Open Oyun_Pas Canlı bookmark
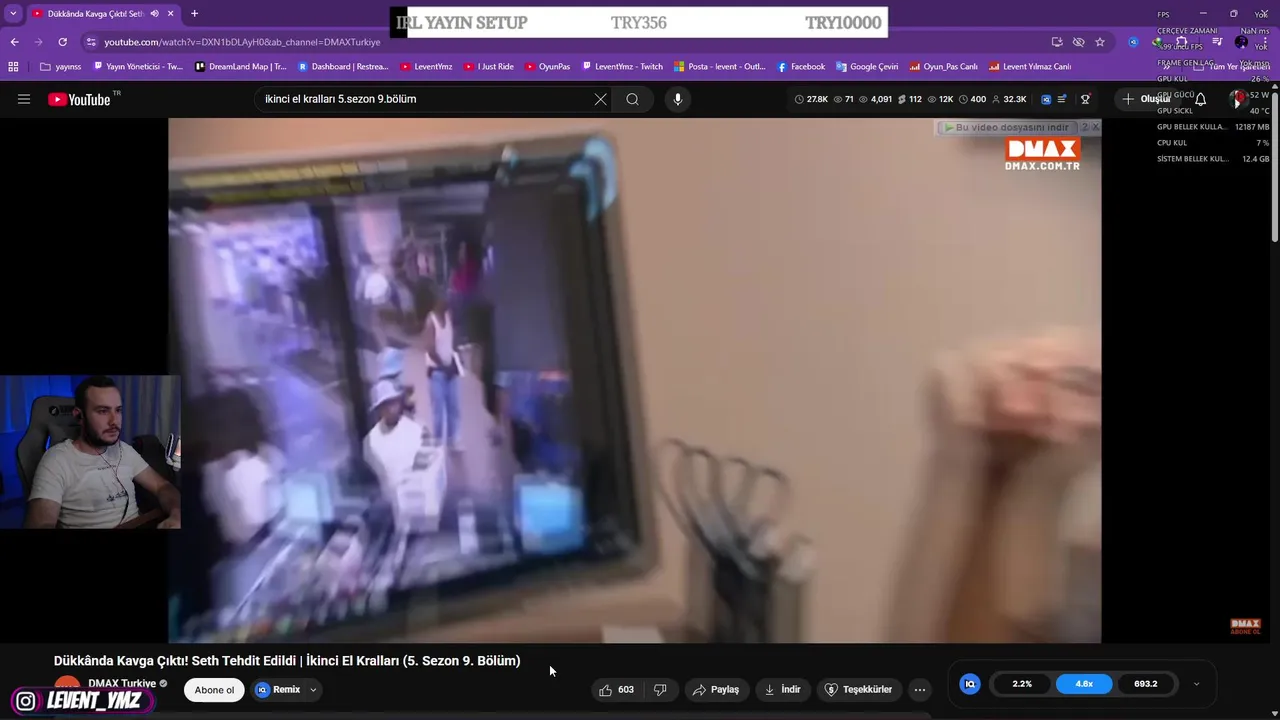 coord(943,67)
